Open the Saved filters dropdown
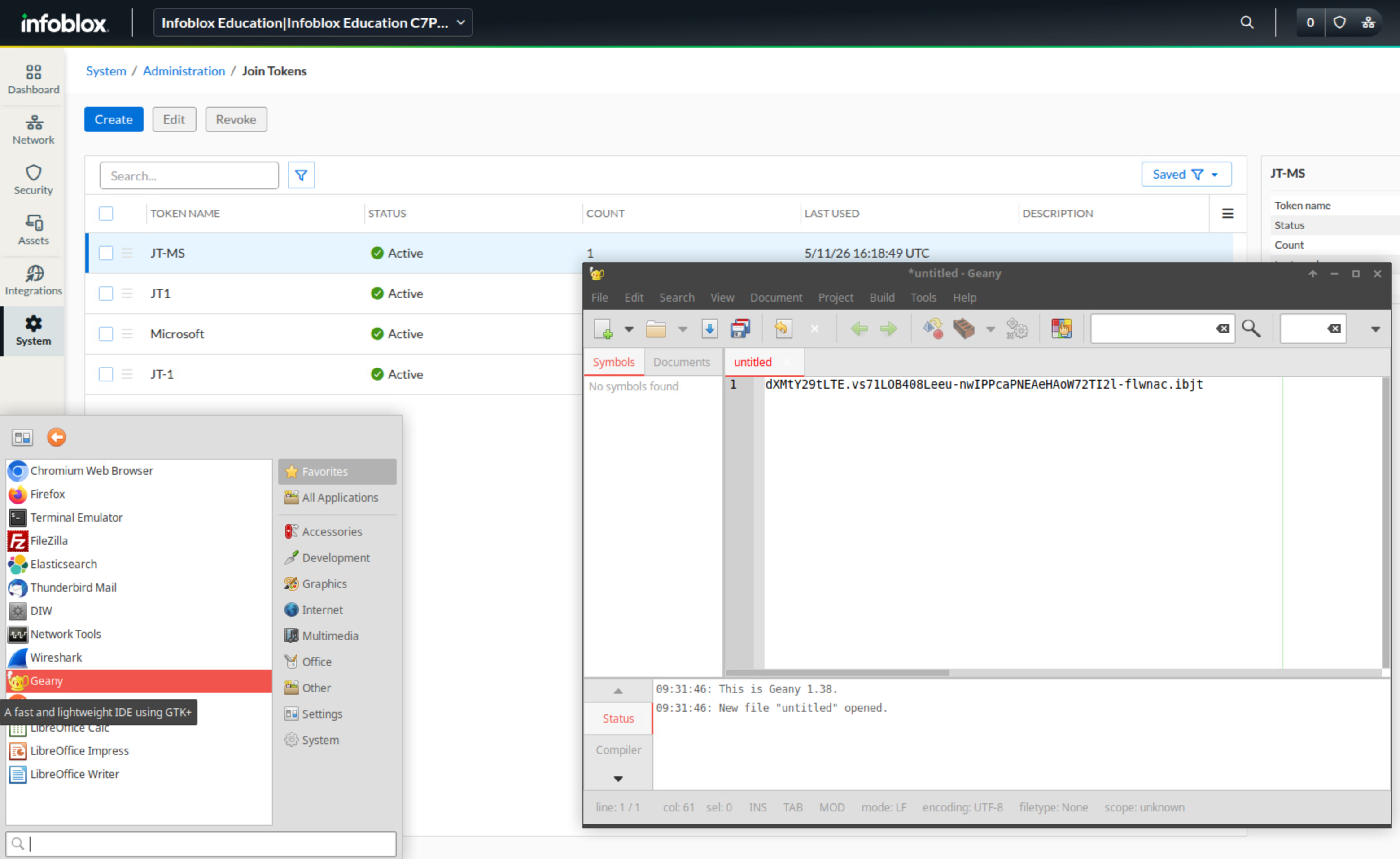 (x=1186, y=175)
